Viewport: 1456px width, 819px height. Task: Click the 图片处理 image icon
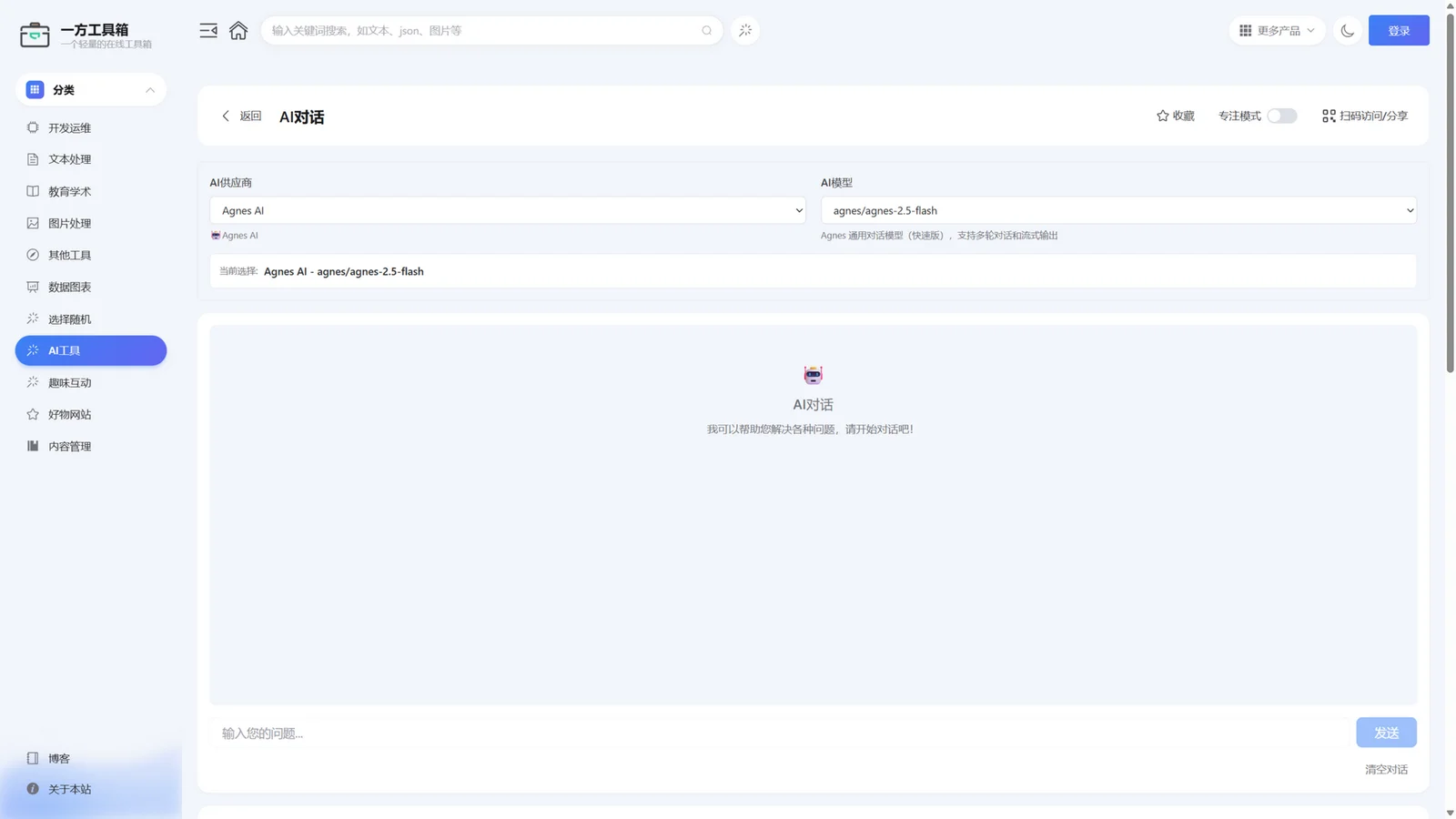coord(33,223)
